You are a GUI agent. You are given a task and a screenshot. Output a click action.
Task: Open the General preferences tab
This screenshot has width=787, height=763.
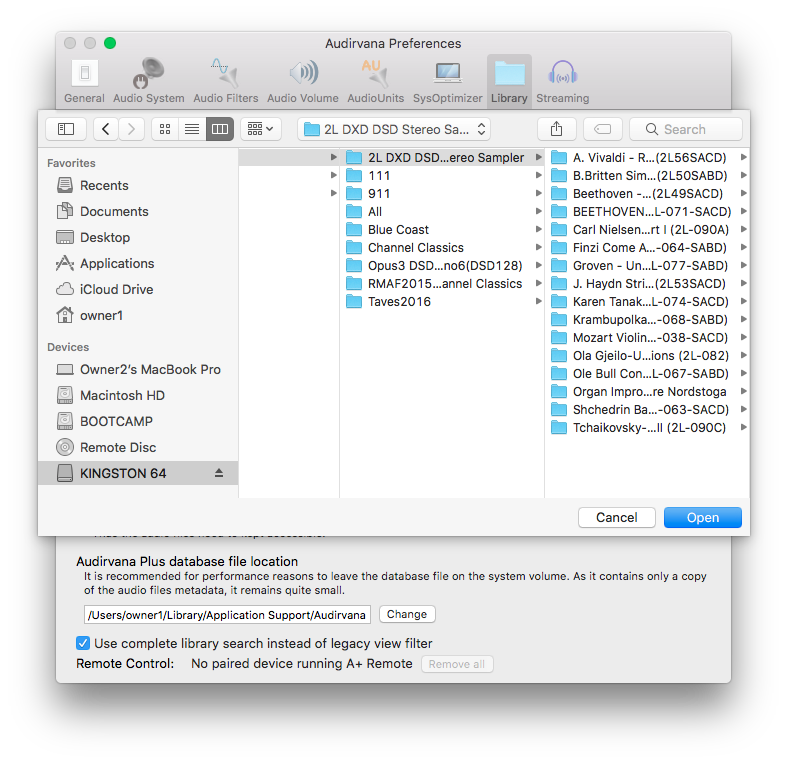click(x=84, y=81)
